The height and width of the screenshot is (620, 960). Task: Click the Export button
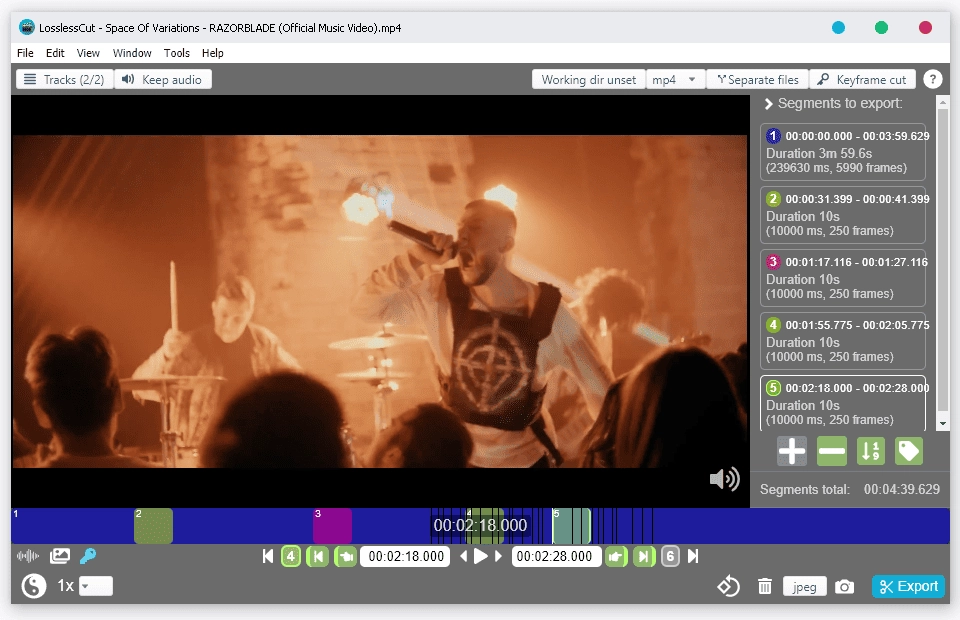pos(909,586)
